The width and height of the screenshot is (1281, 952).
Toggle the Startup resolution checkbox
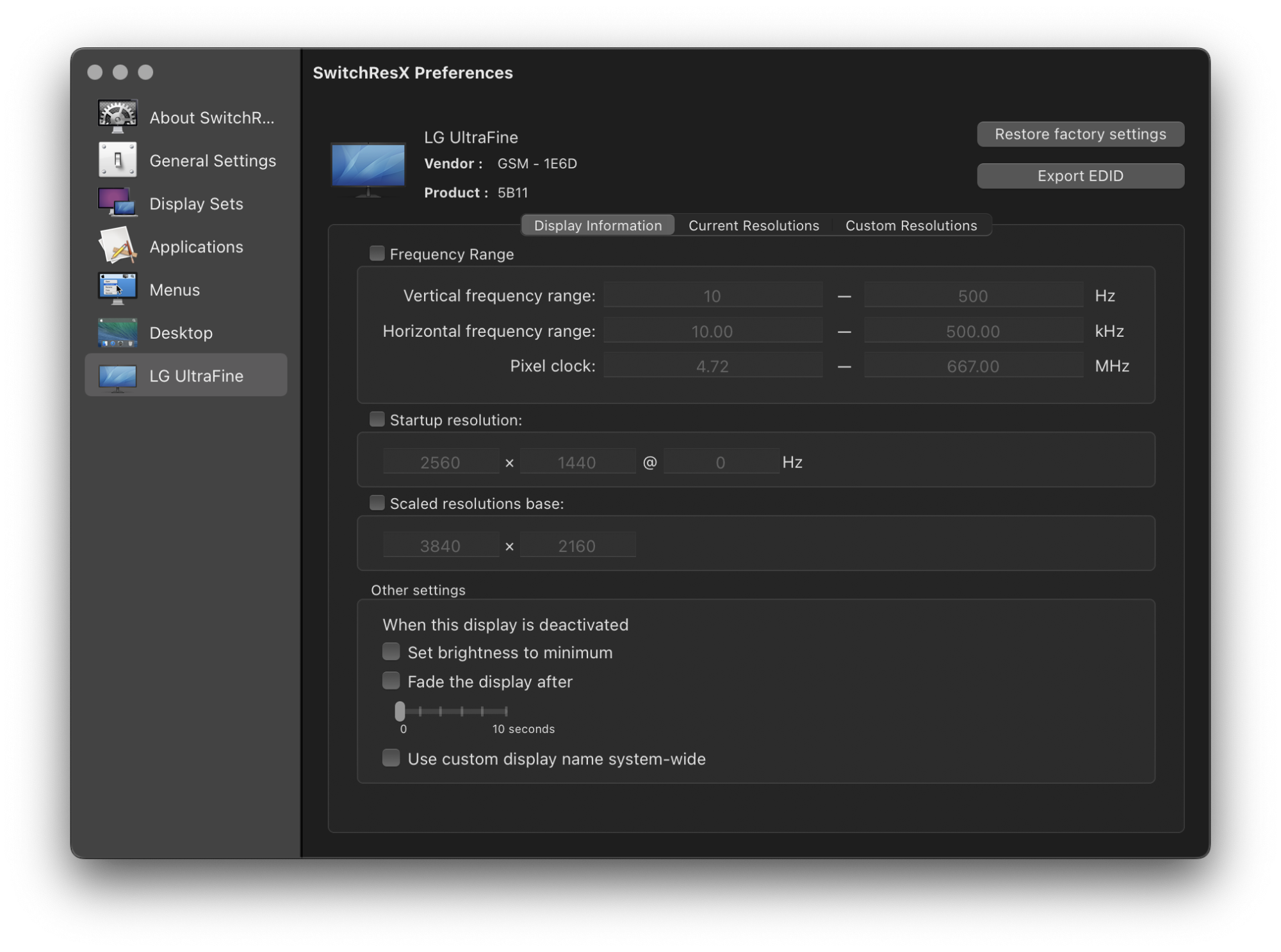pos(377,419)
